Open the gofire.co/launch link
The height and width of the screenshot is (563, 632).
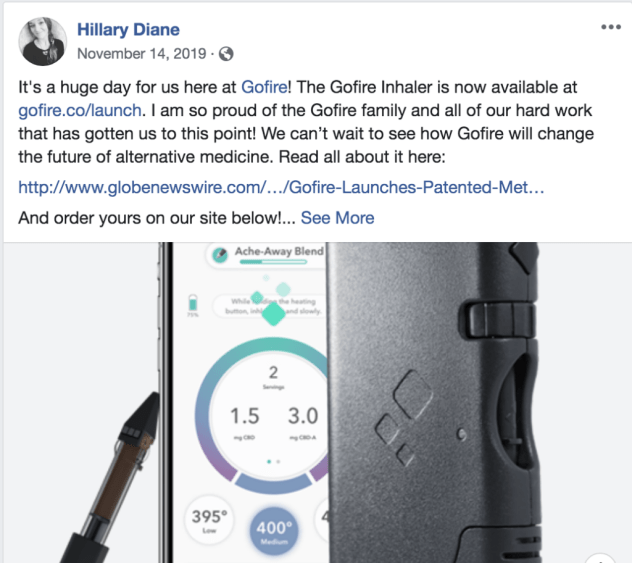point(80,110)
